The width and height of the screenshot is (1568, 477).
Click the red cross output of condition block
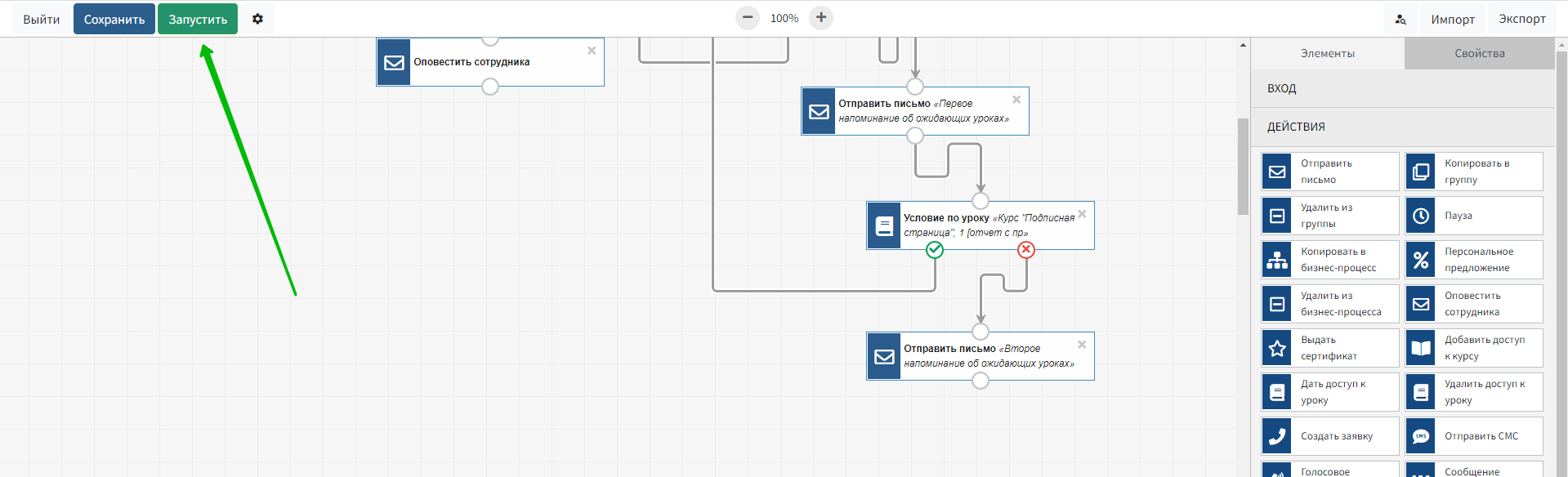pyautogui.click(x=1026, y=250)
